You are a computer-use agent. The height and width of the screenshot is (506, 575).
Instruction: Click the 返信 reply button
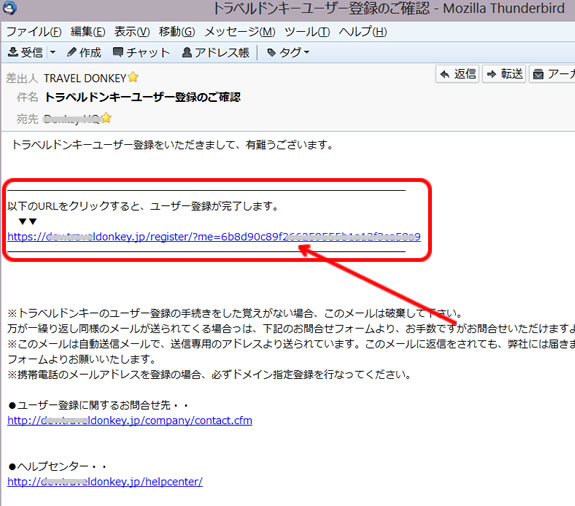457,74
